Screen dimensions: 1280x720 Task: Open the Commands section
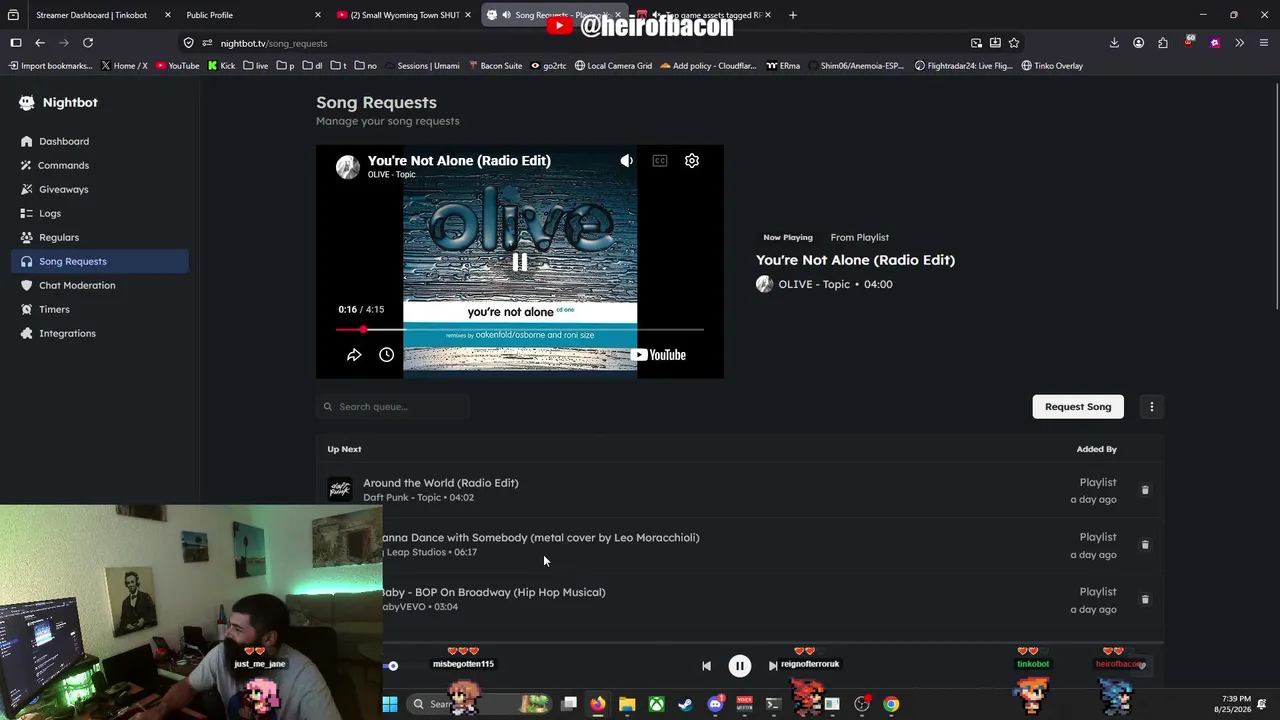(x=63, y=165)
